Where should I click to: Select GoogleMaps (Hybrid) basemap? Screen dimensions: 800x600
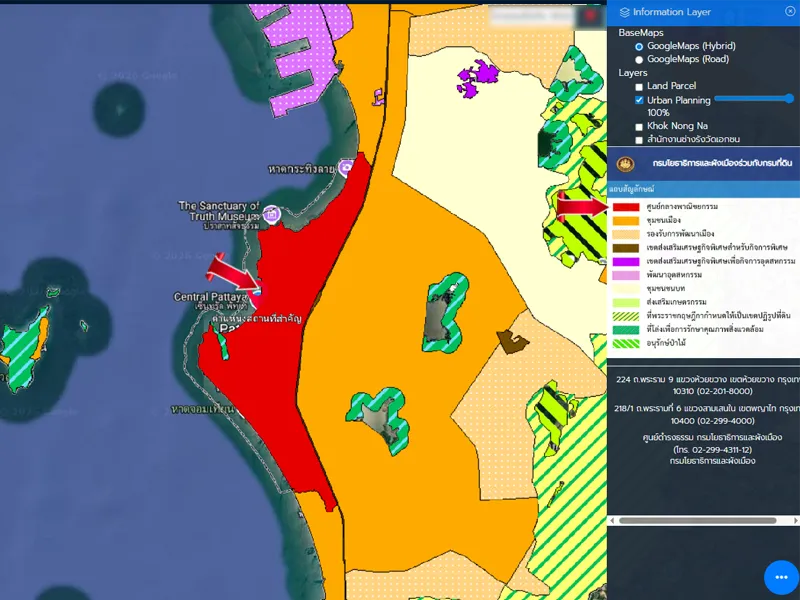[639, 47]
